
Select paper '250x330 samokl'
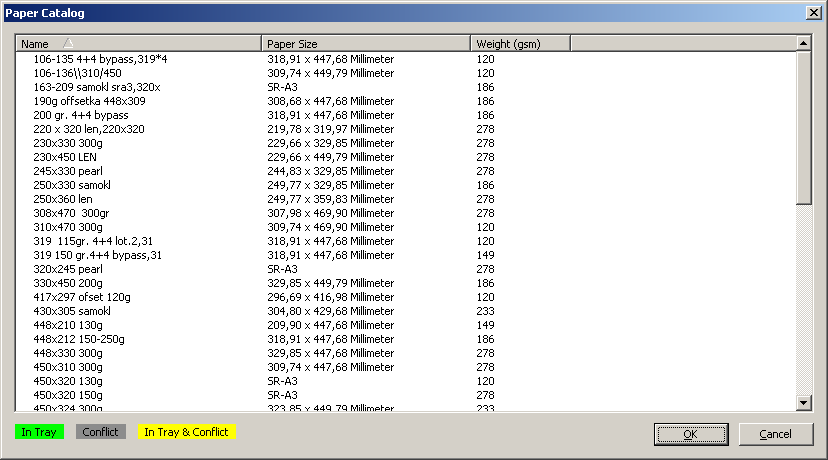pyautogui.click(x=72, y=185)
